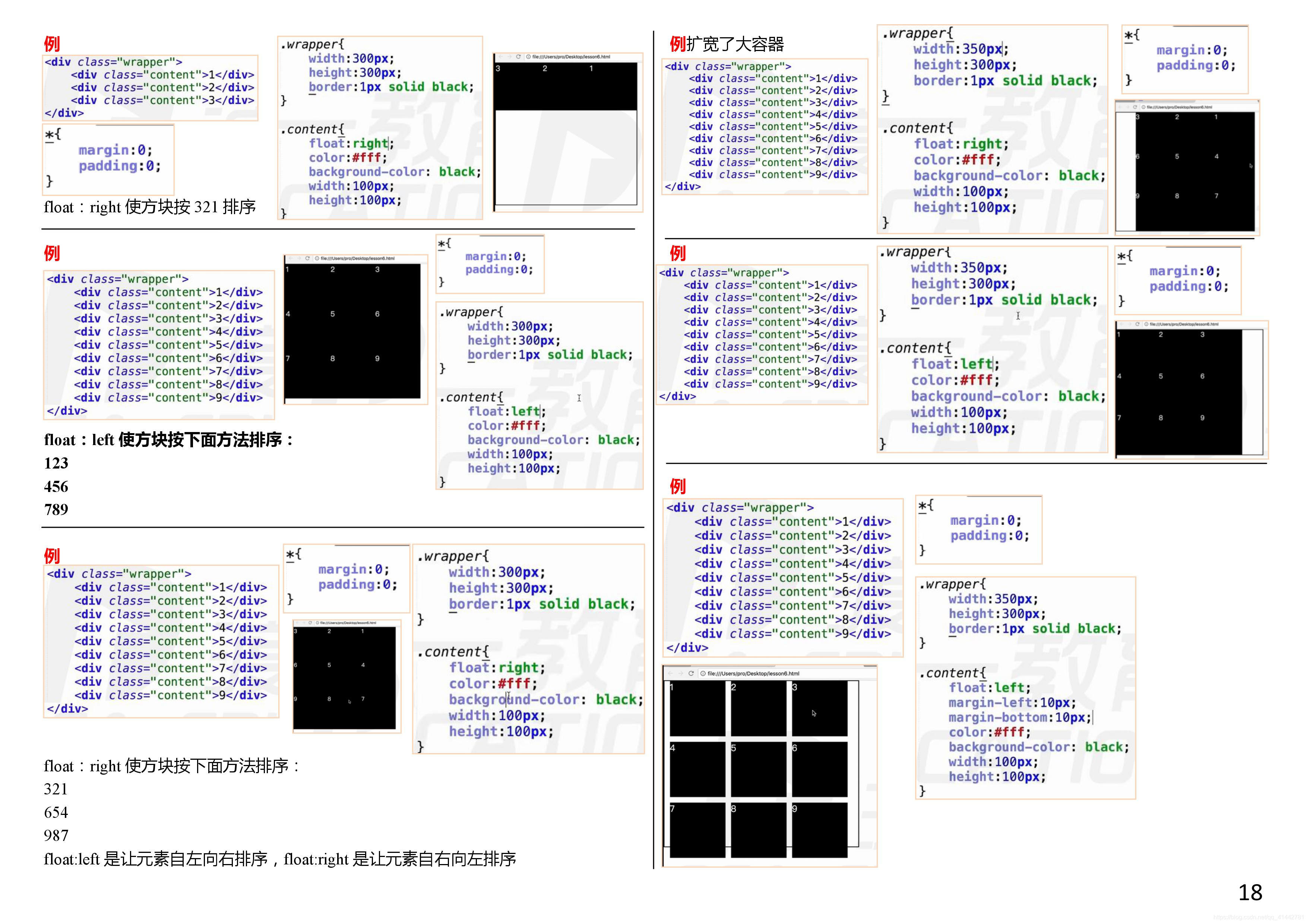Click summary line 'float:left 是让元素自左向右排序'

click(155, 859)
